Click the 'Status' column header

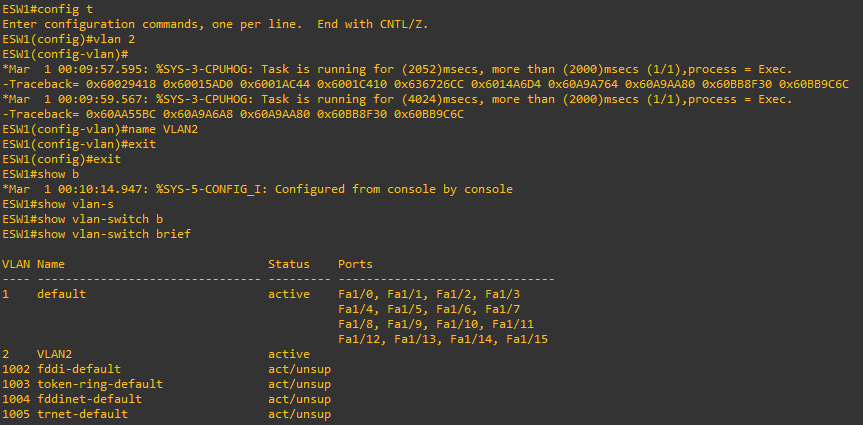(289, 264)
